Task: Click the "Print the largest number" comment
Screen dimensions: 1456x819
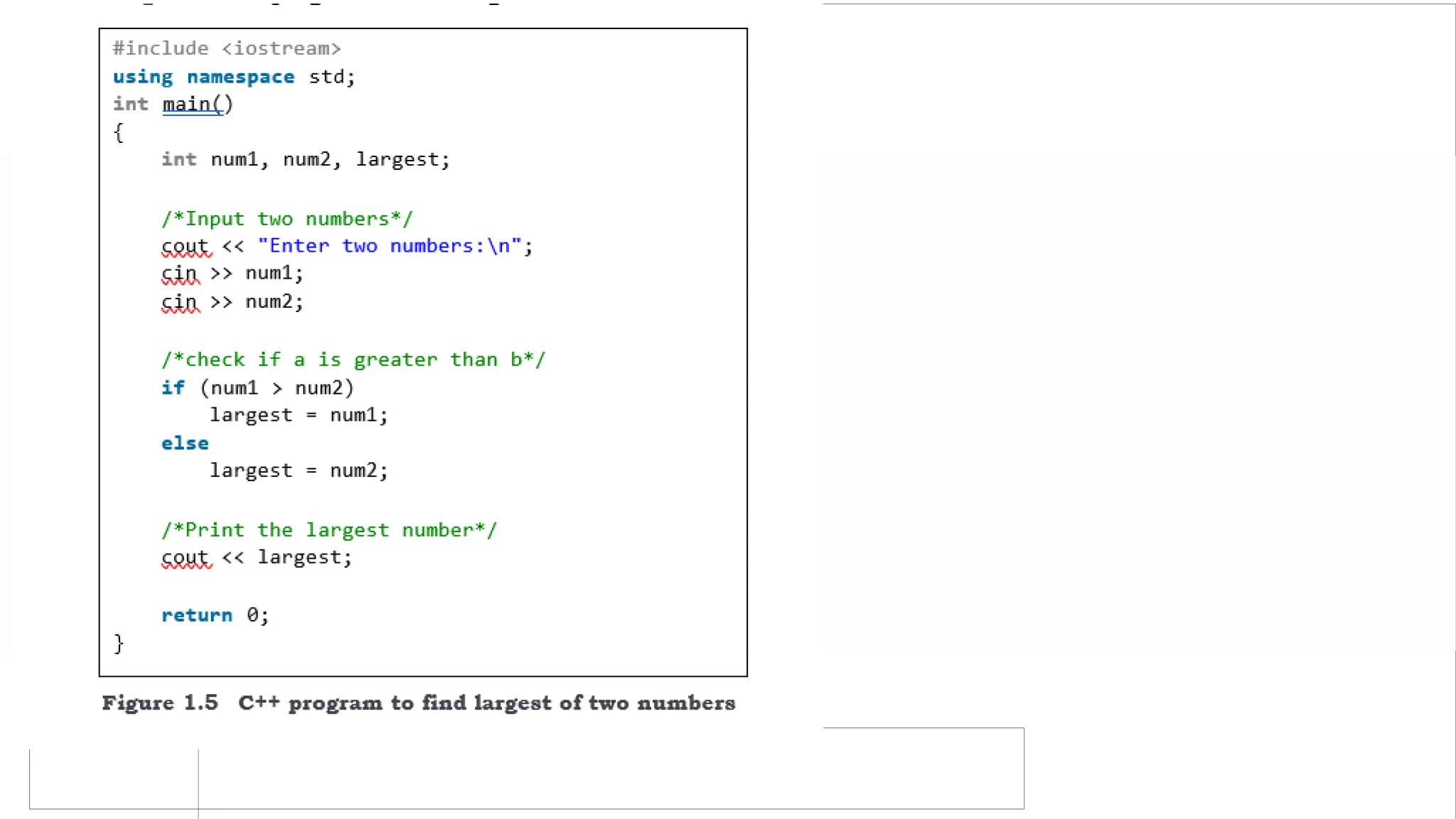Action: pos(328,530)
